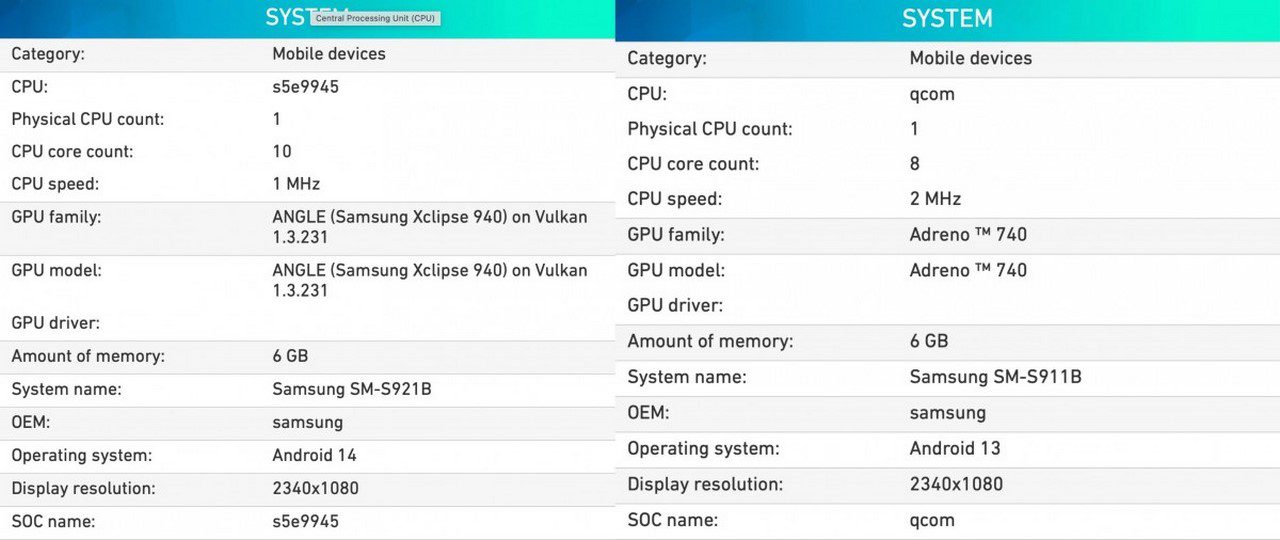Select the 2 MHz CPU speed value
This screenshot has height=540, width=1280.
(935, 199)
